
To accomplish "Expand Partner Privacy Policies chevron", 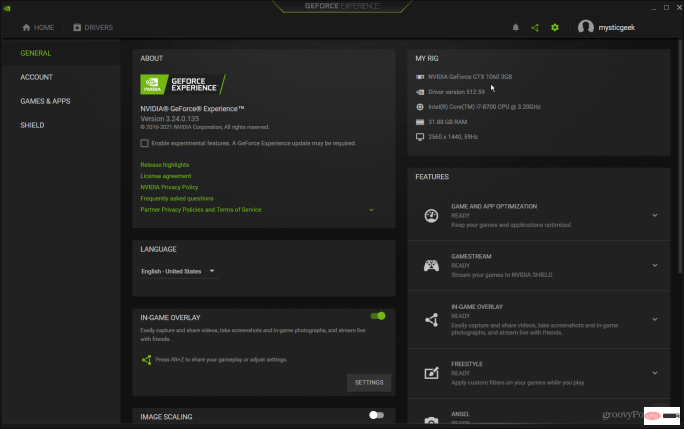I will [x=371, y=210].
